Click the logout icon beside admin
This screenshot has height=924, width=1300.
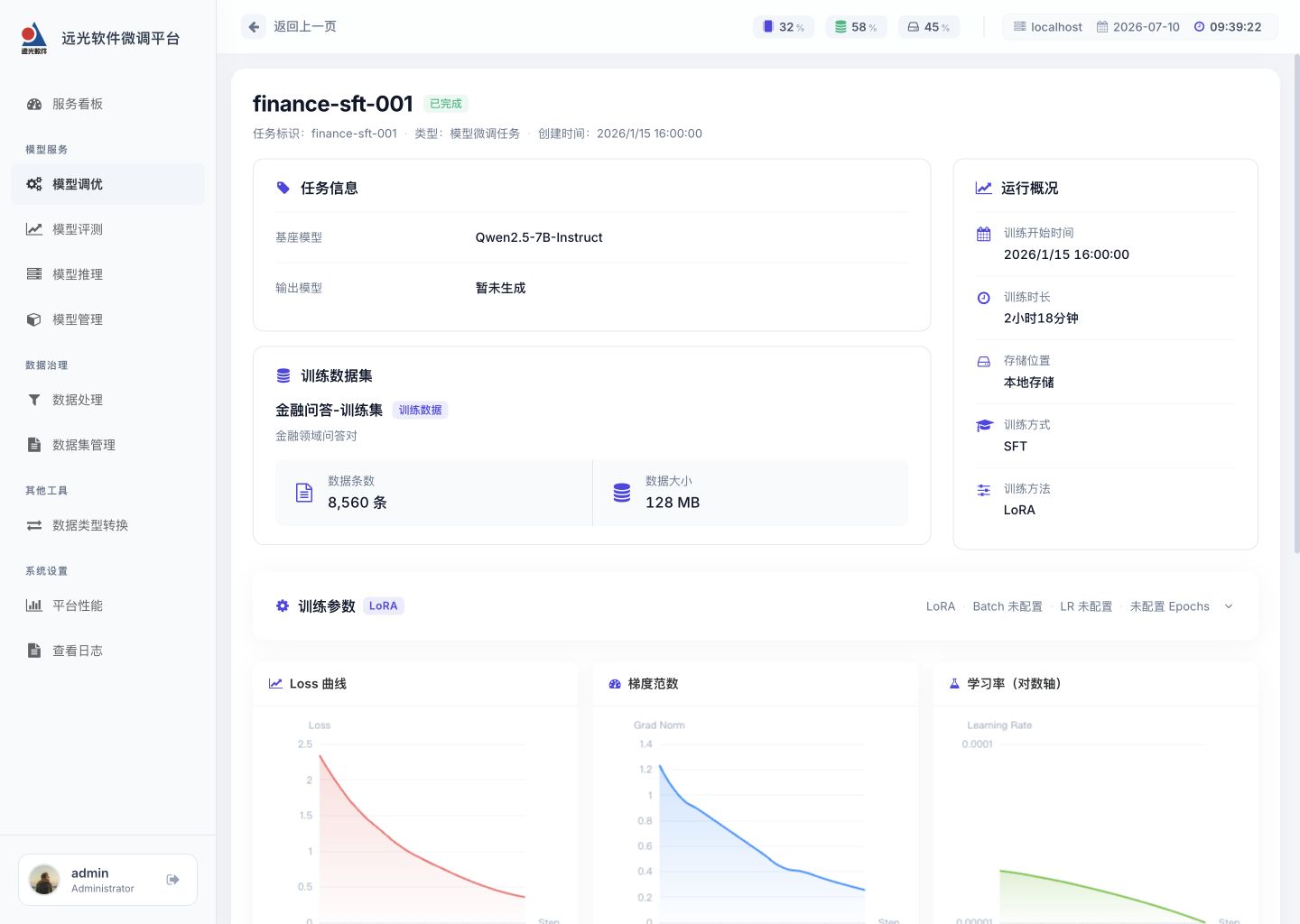[x=172, y=880]
